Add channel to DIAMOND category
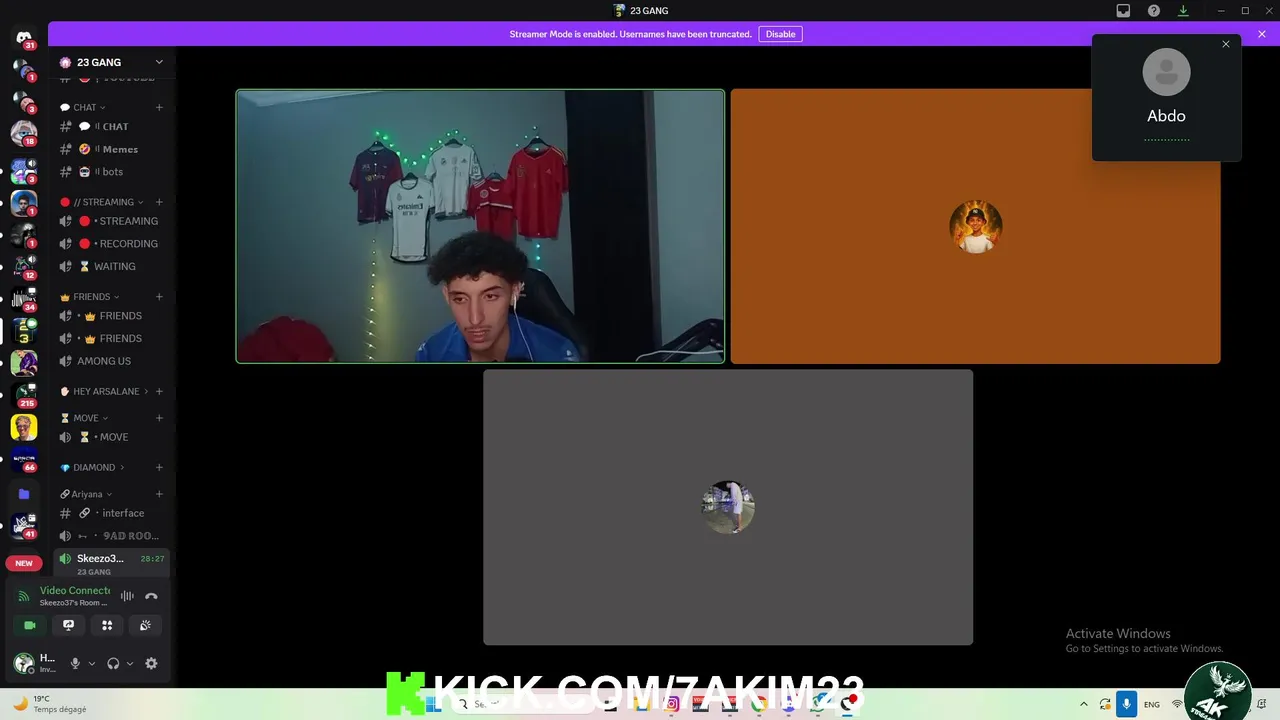This screenshot has width=1280, height=720. pos(159,467)
